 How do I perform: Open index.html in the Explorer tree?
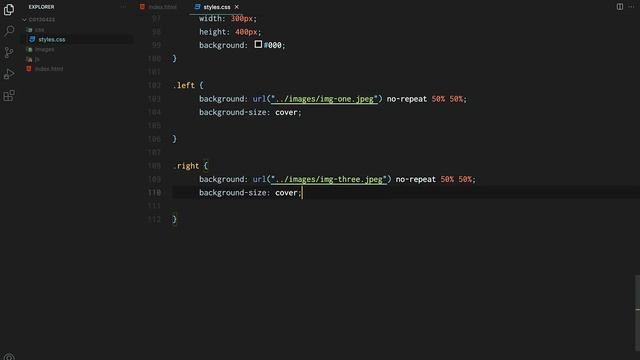coord(49,69)
